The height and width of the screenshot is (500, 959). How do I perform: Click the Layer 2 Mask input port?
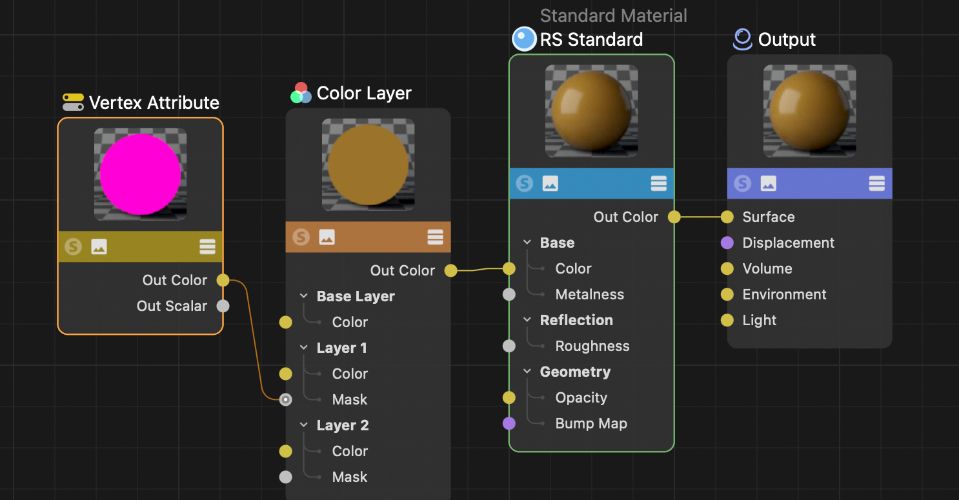[286, 477]
